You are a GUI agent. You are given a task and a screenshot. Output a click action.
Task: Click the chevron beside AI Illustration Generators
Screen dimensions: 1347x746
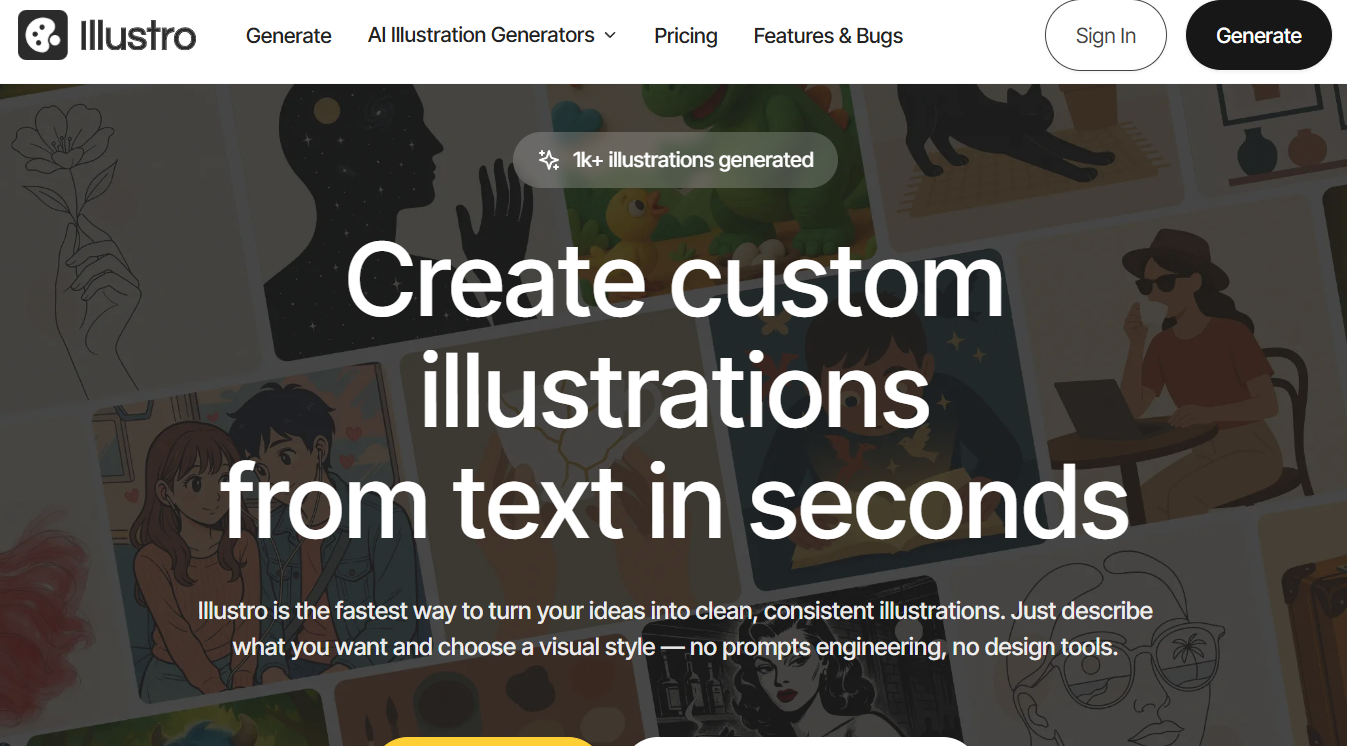tap(610, 35)
